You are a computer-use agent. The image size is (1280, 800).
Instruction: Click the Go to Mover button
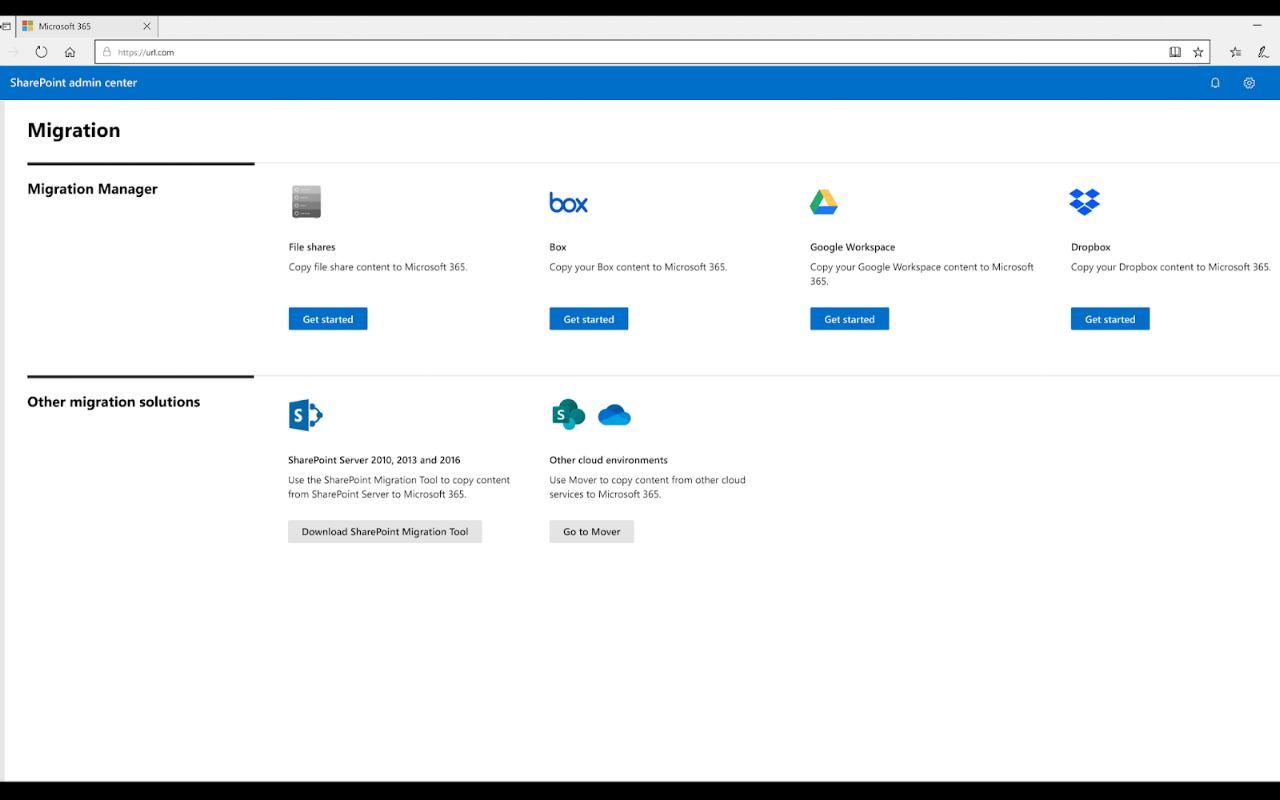(x=591, y=532)
